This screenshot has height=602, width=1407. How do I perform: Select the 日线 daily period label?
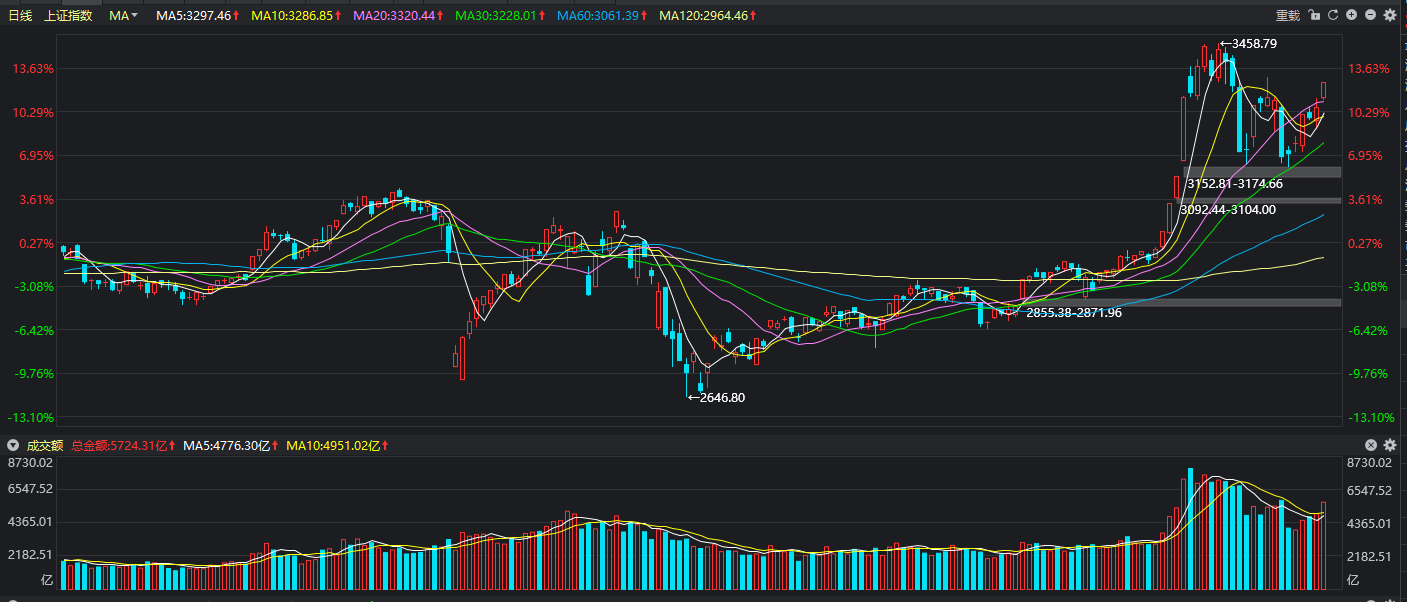pyautogui.click(x=20, y=16)
